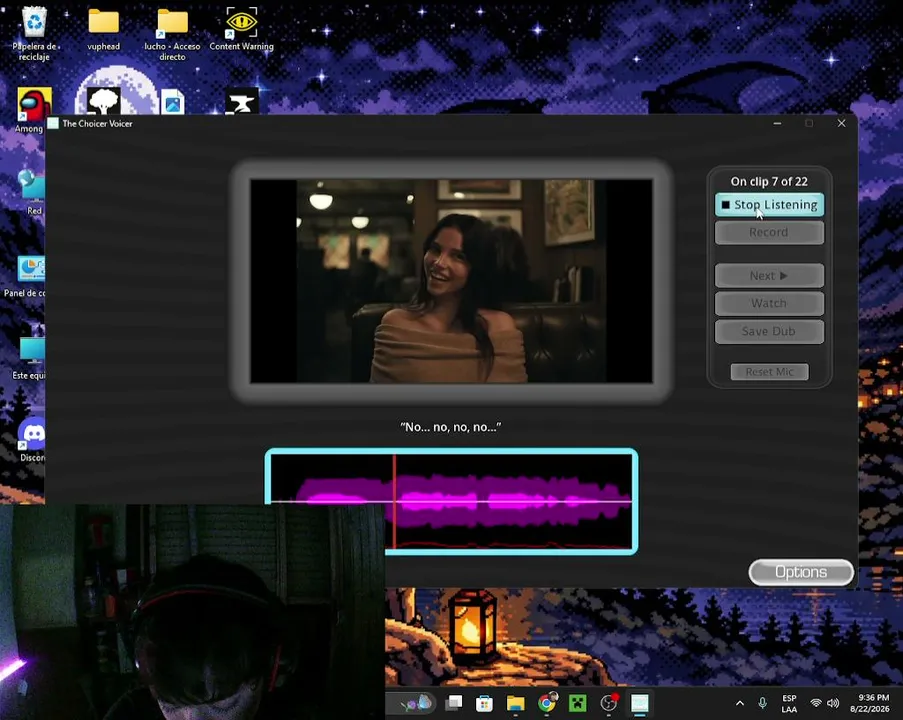Minimize The Choicer Voicer window

click(x=777, y=123)
